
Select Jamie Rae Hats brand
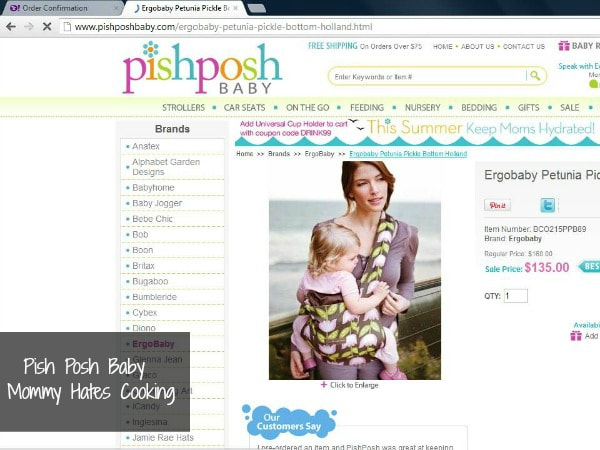click(x=163, y=437)
